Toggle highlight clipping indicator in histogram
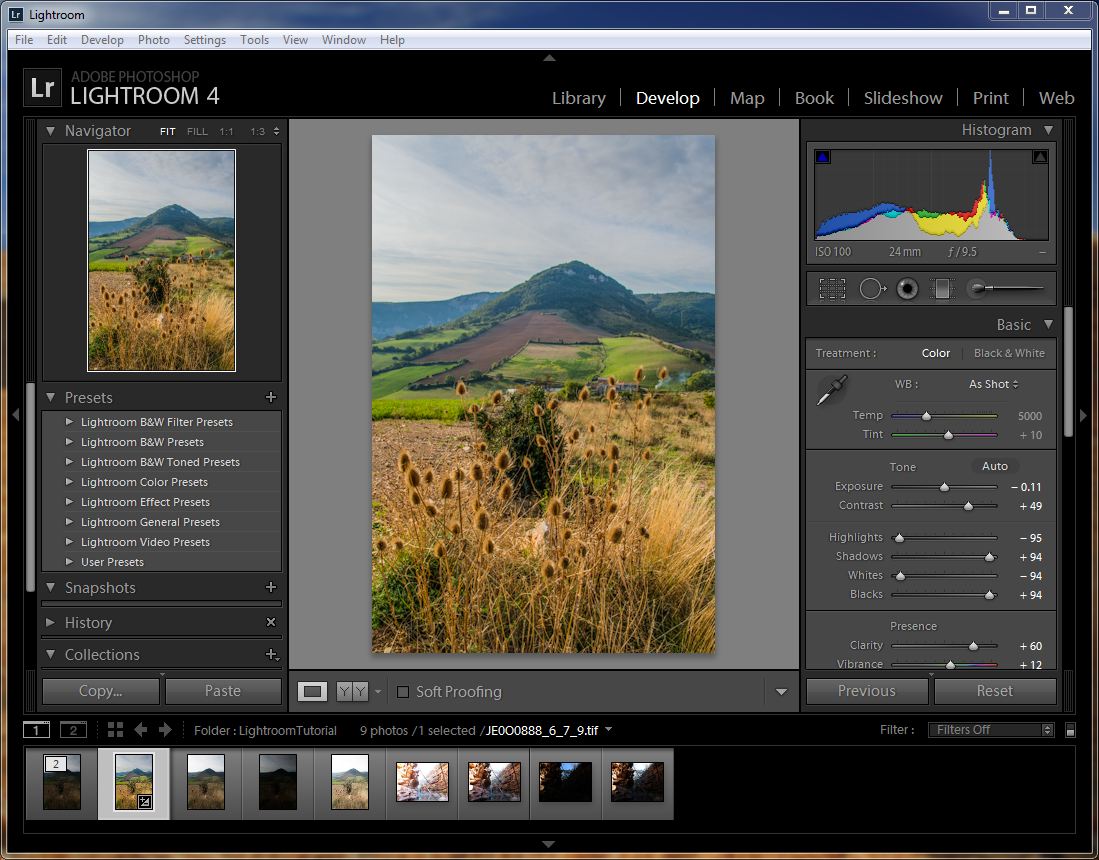 pos(1039,157)
